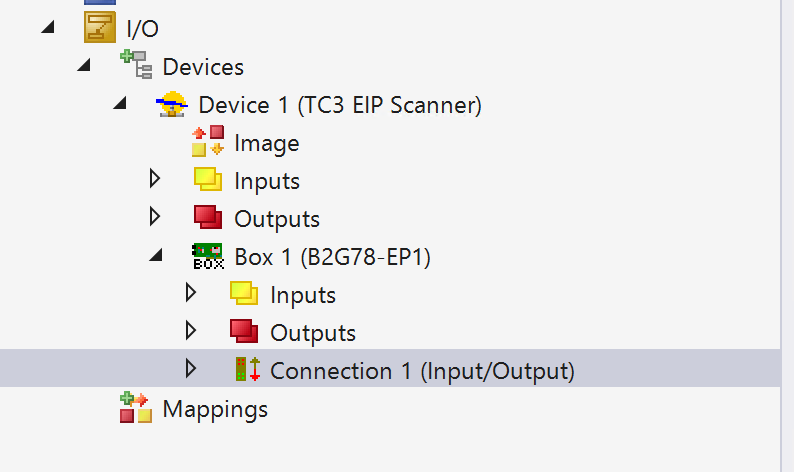Click the Devices tree icon
The height and width of the screenshot is (472, 794).
pyautogui.click(x=135, y=66)
